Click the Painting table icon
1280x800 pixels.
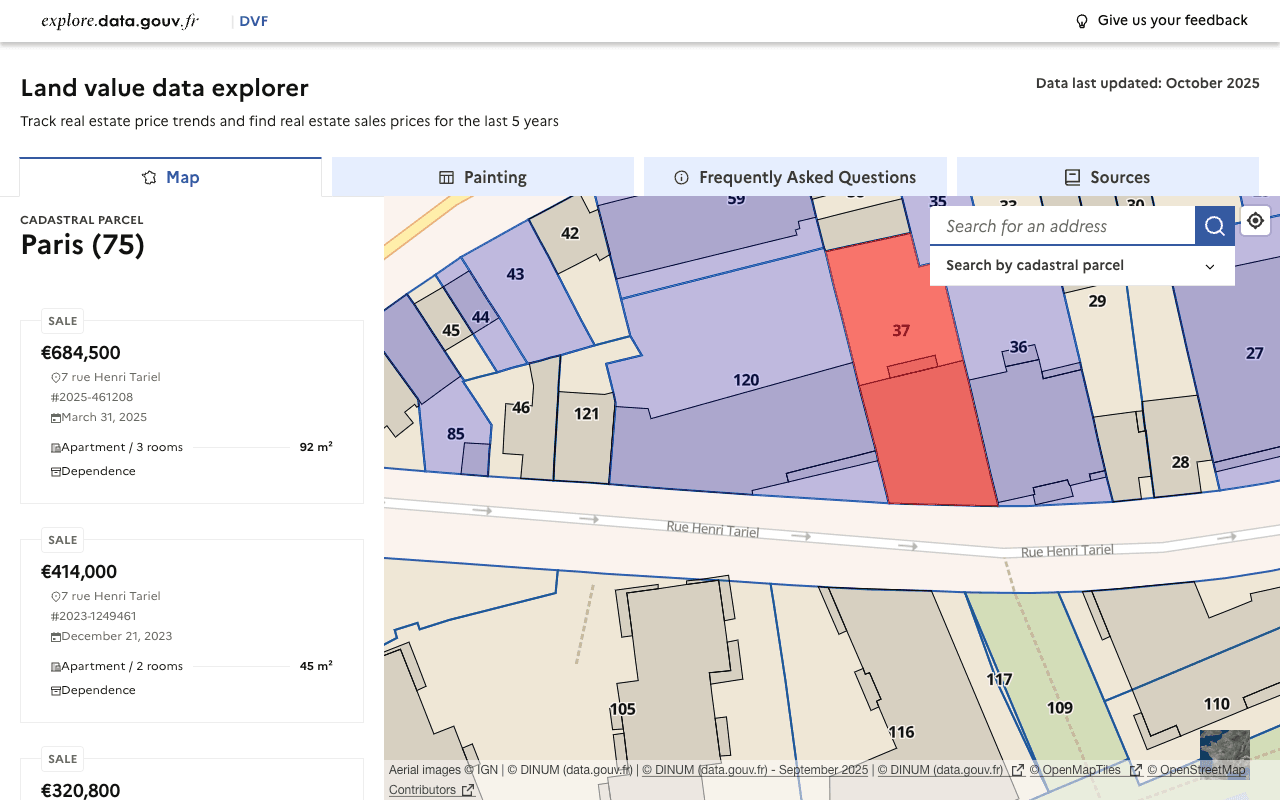[x=447, y=177]
